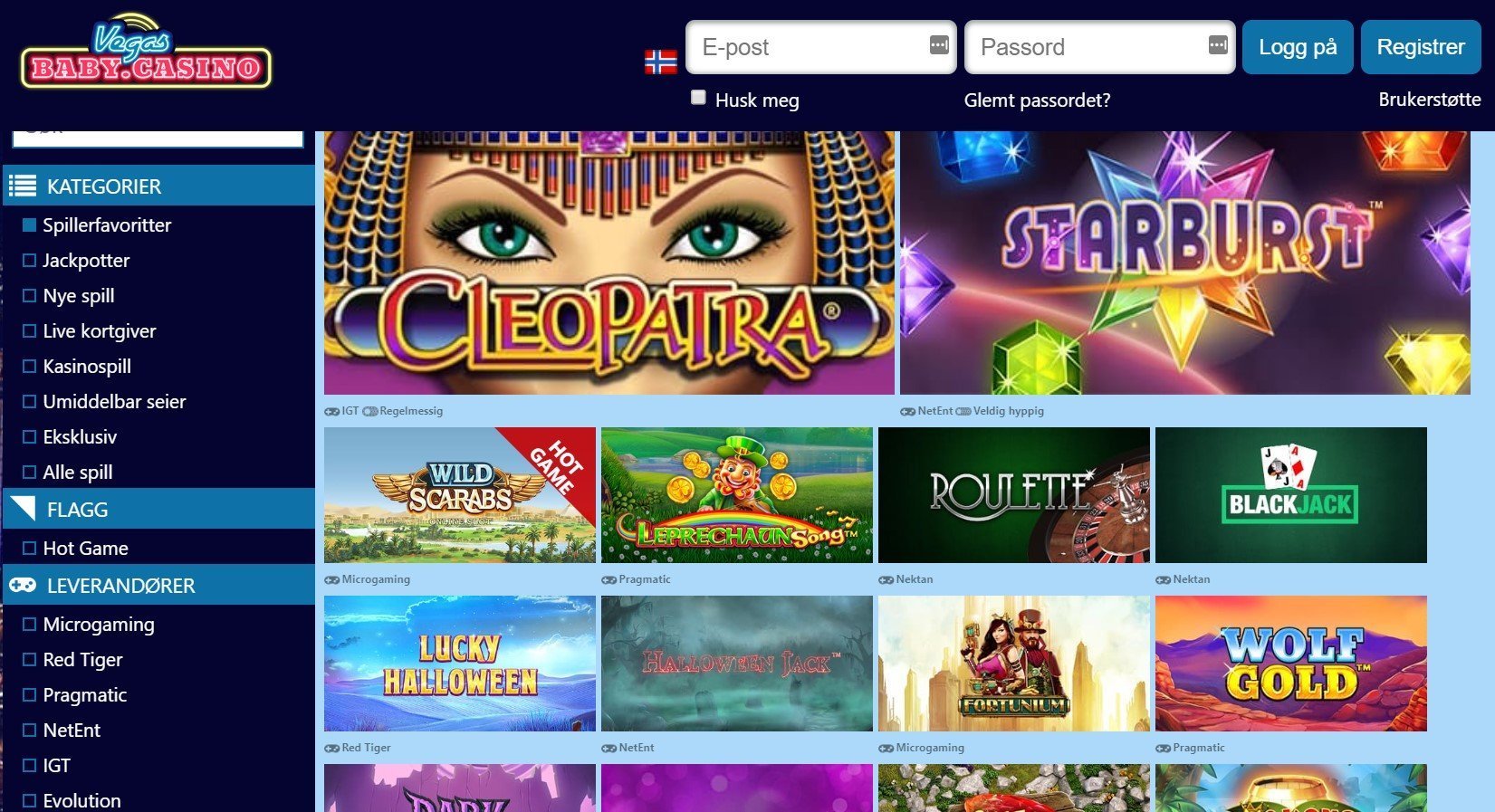1495x812 pixels.
Task: Focus the E-post input field
Action: pyautogui.click(x=820, y=47)
